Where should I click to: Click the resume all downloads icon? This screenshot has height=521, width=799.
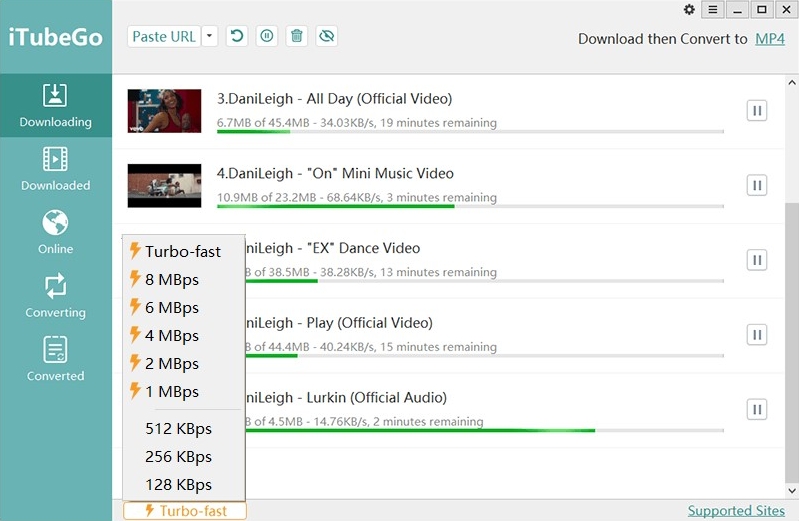point(237,36)
